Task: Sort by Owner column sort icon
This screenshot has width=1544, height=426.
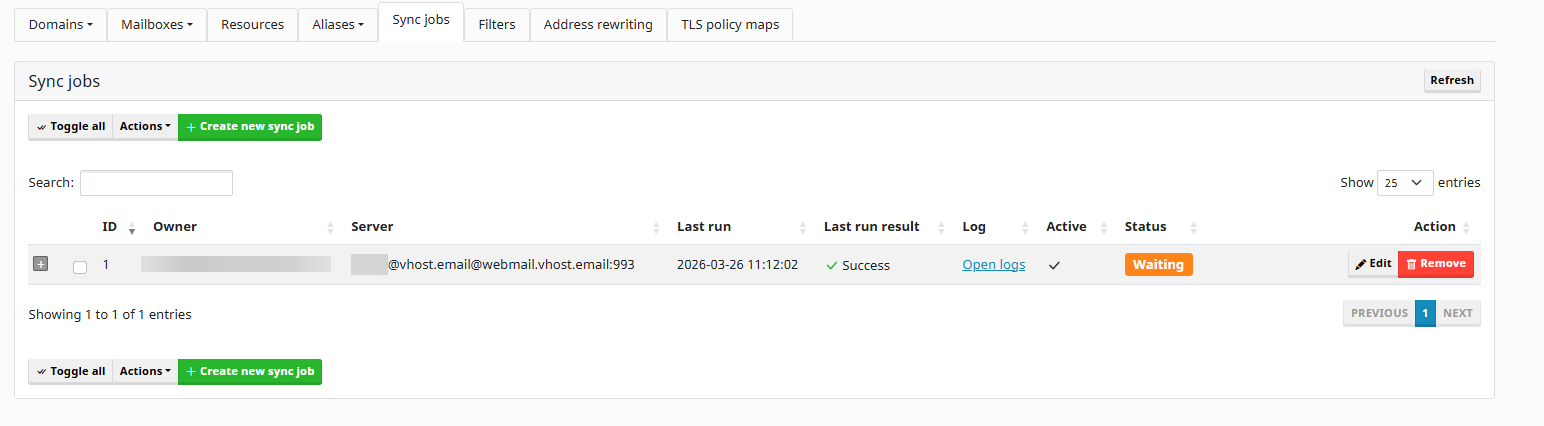Action: (331, 227)
